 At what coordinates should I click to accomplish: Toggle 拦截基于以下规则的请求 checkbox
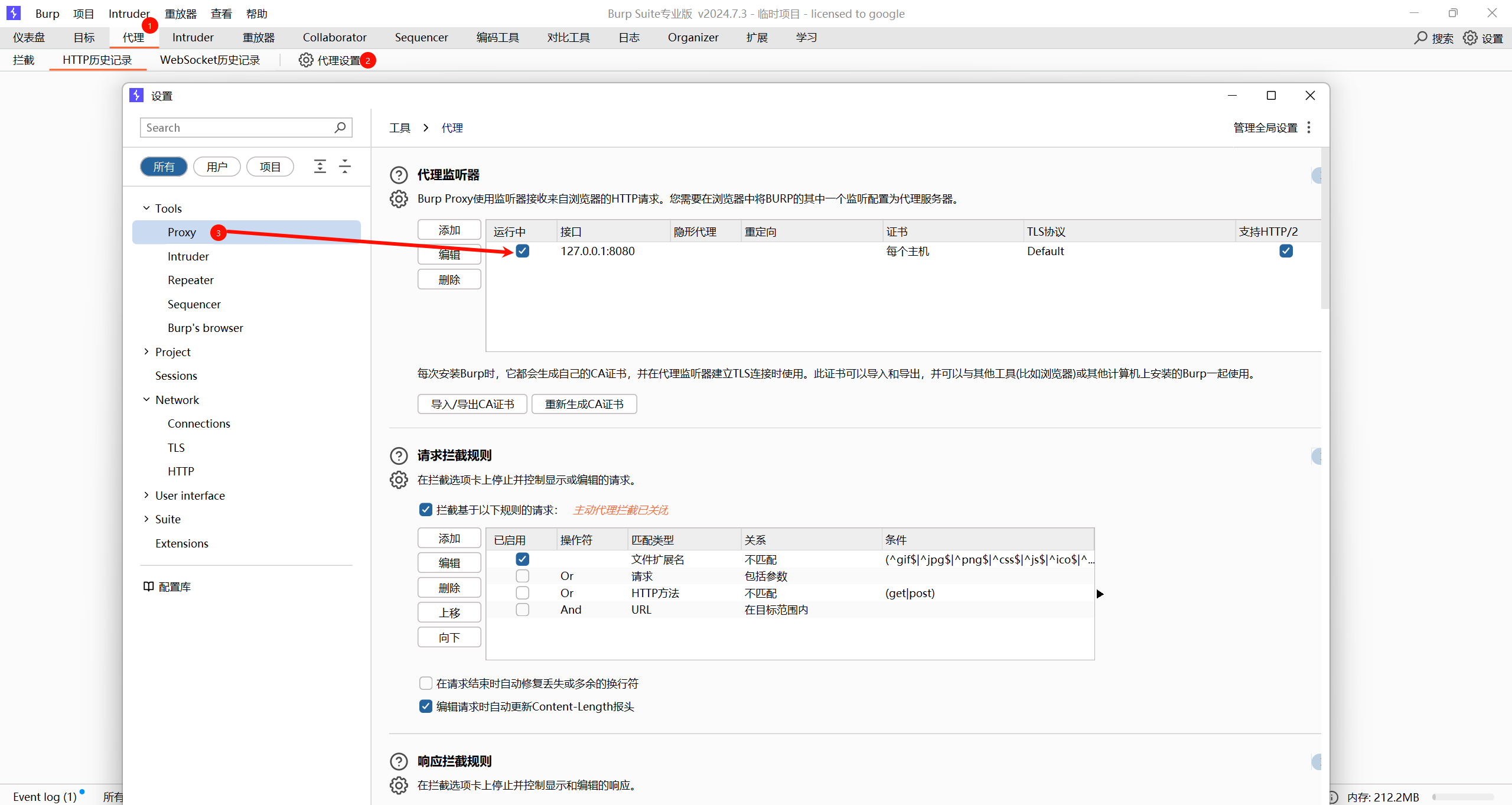point(425,510)
